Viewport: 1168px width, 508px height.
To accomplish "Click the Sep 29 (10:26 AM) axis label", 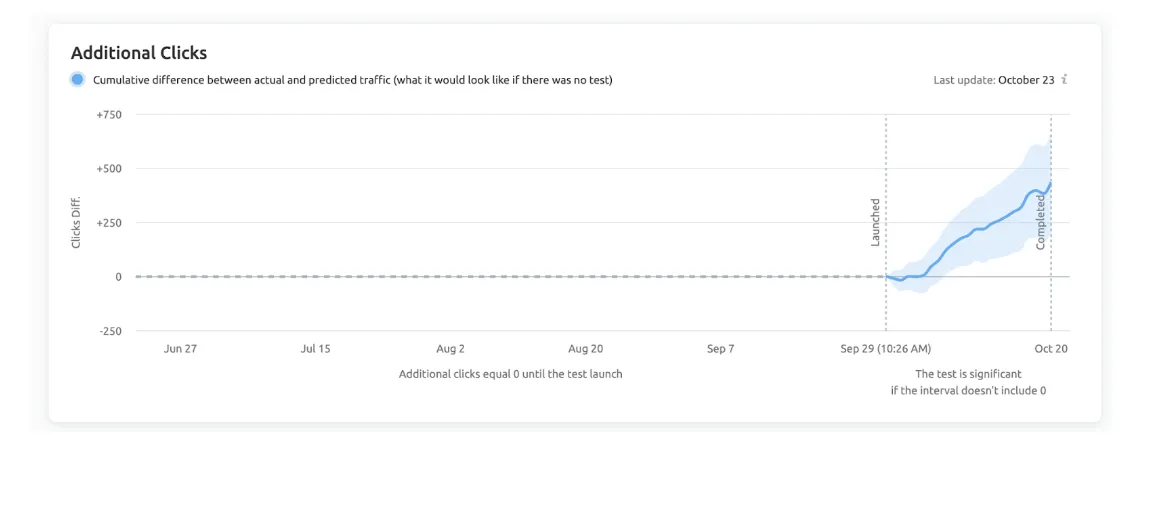I will (x=885, y=349).
